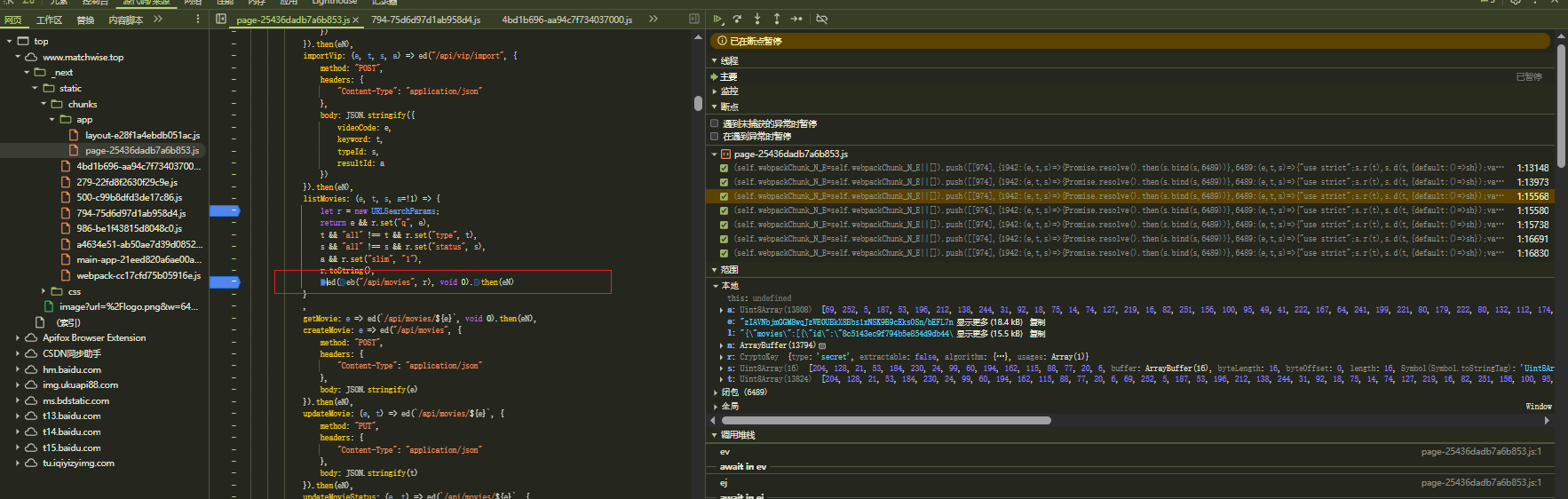The width and height of the screenshot is (1568, 499).
Task: Click 复制 copy for variable e
Action: pos(1037,322)
